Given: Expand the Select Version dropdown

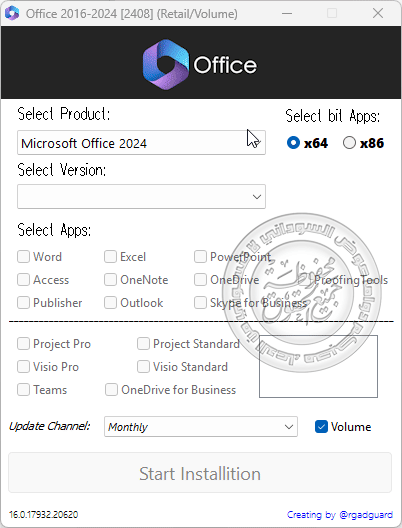Looking at the screenshot, I should pos(141,196).
